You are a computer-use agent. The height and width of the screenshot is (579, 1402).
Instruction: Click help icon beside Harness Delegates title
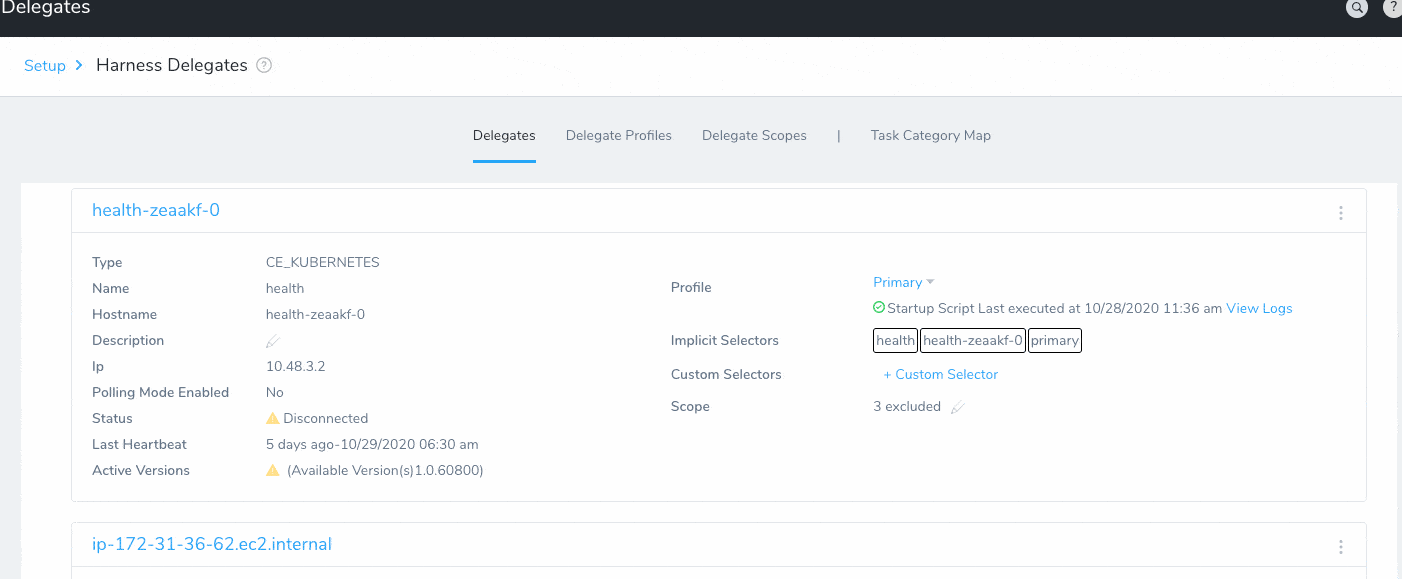(x=264, y=65)
